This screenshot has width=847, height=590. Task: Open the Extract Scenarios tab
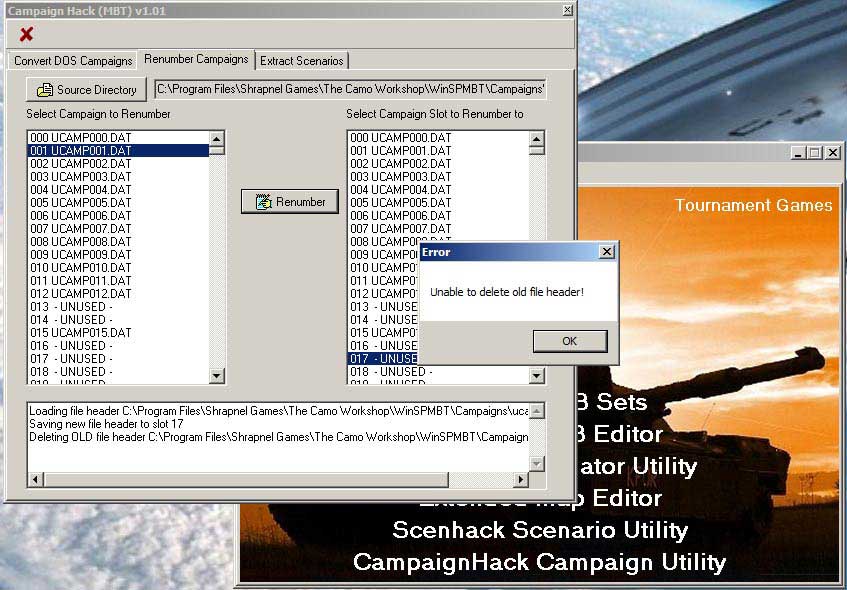point(301,61)
